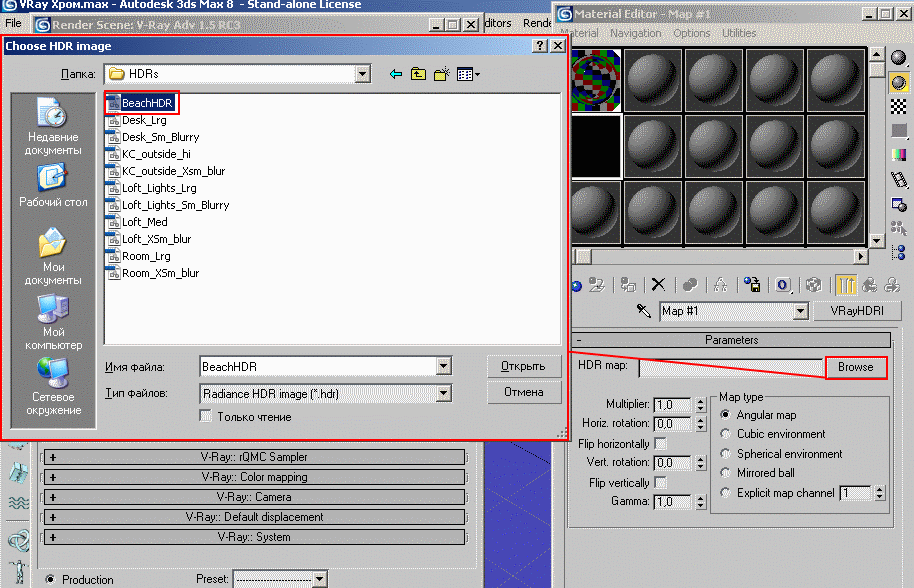The height and width of the screenshot is (588, 914).
Task: Enable Flip vertically checkbox
Action: [x=660, y=483]
